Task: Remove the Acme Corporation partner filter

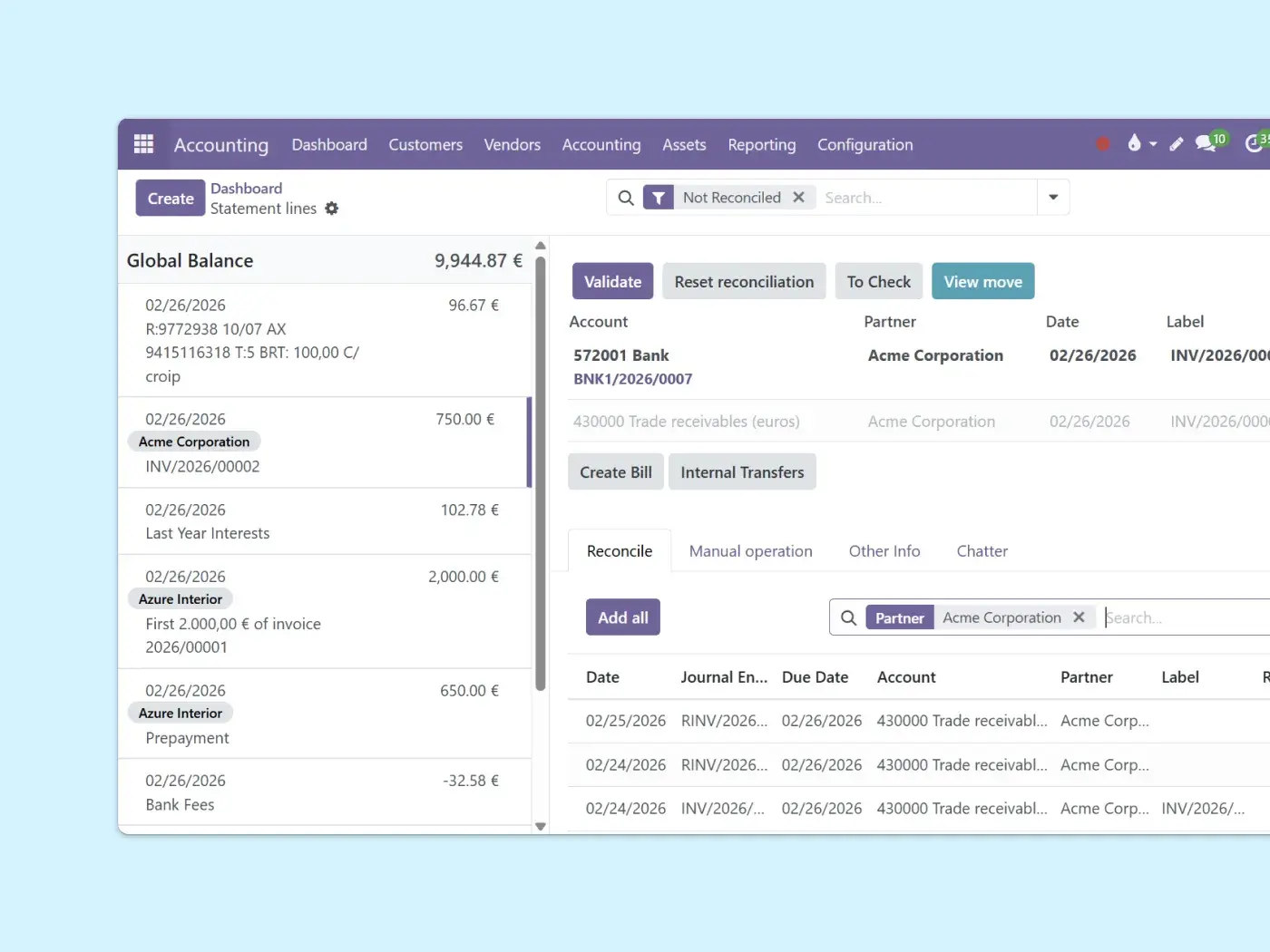Action: [1079, 617]
